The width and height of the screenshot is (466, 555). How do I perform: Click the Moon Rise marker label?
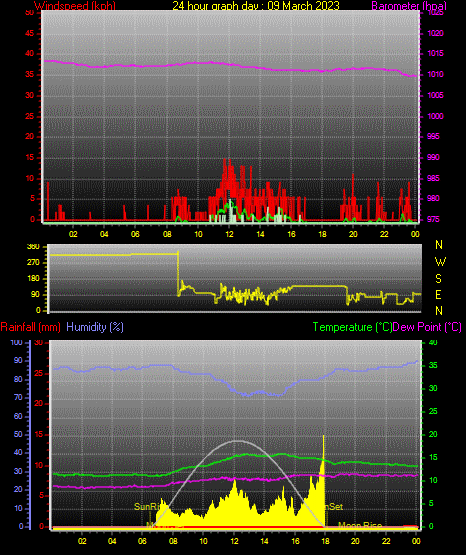tap(360, 526)
